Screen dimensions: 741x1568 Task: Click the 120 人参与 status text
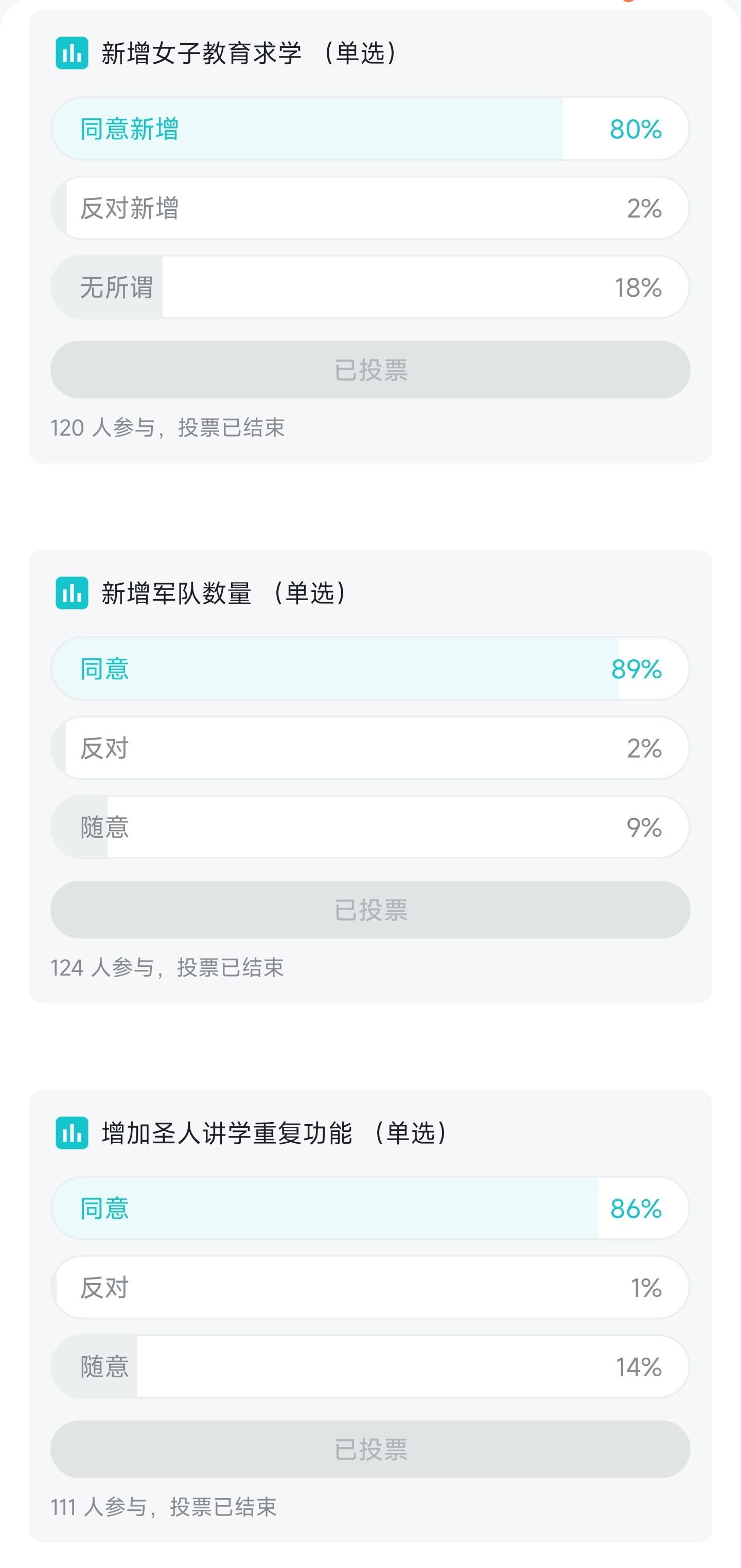pos(167,428)
